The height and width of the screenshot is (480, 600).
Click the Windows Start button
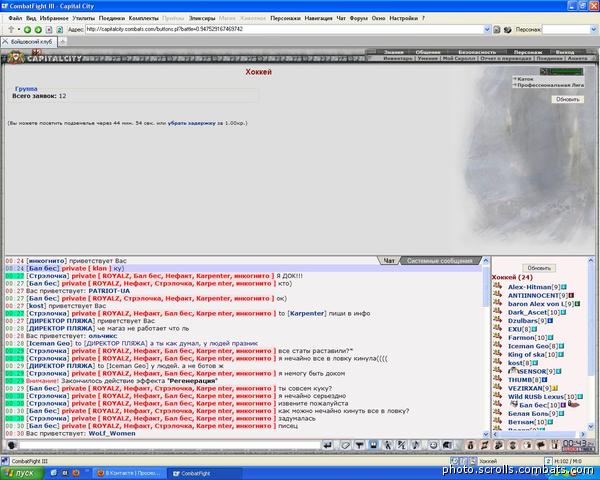22,473
